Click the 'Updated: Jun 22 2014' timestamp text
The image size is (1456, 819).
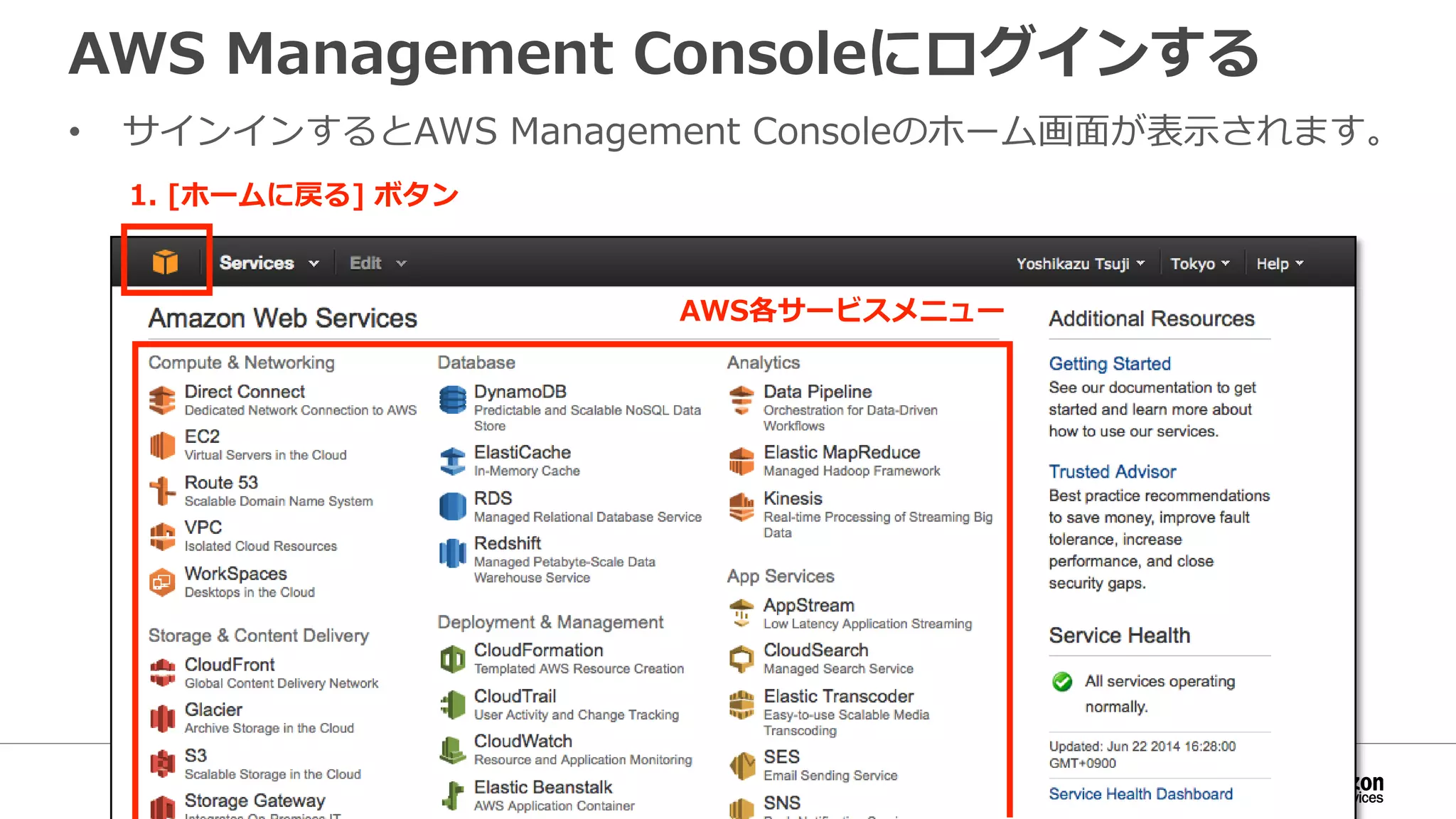pyautogui.click(x=1142, y=754)
